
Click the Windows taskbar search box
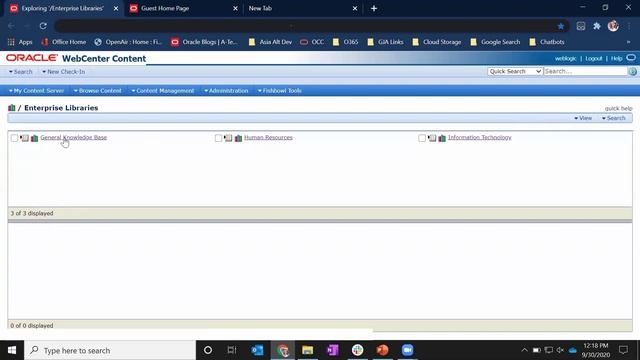110,350
